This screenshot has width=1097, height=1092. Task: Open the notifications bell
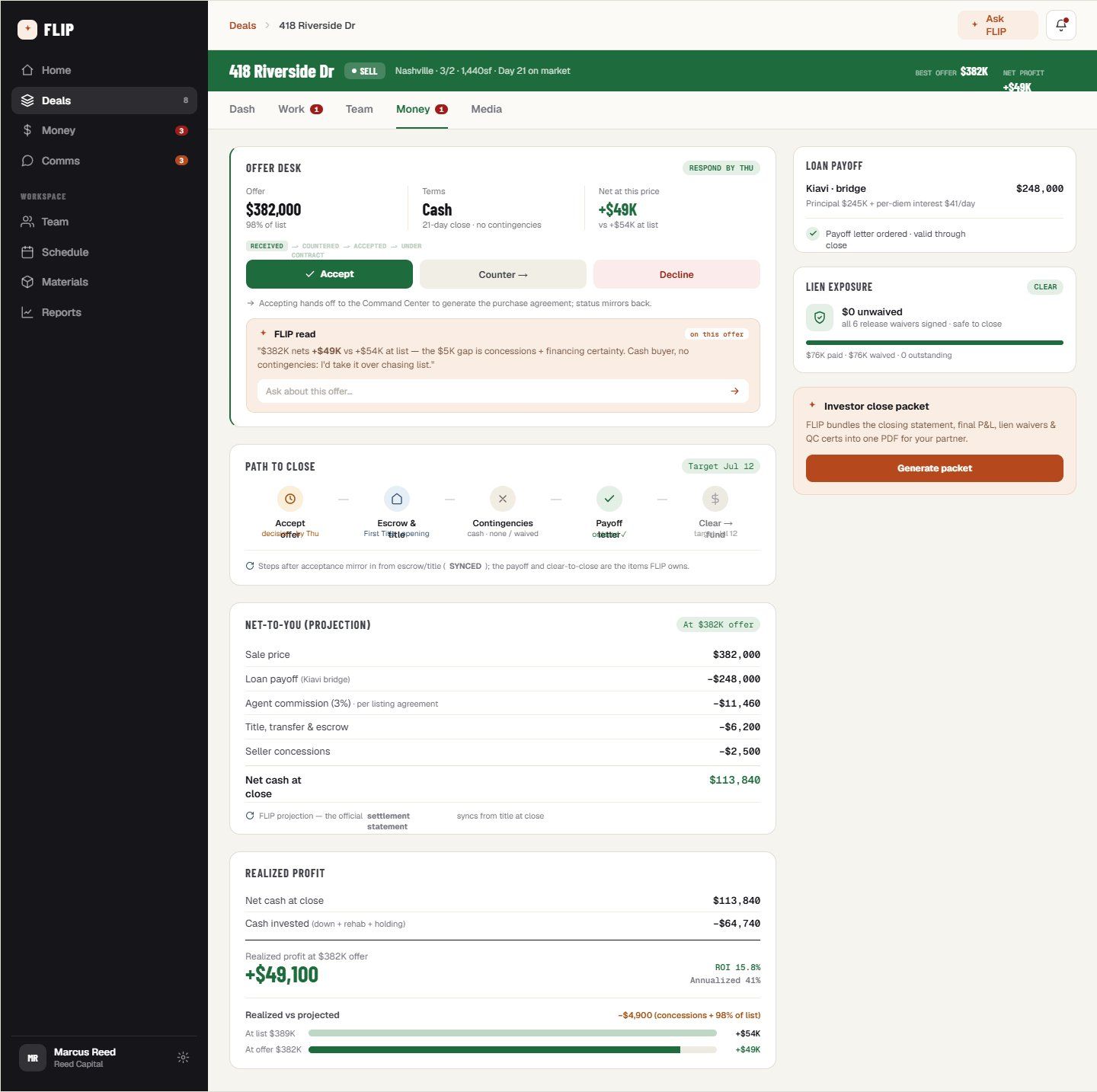coord(1060,25)
